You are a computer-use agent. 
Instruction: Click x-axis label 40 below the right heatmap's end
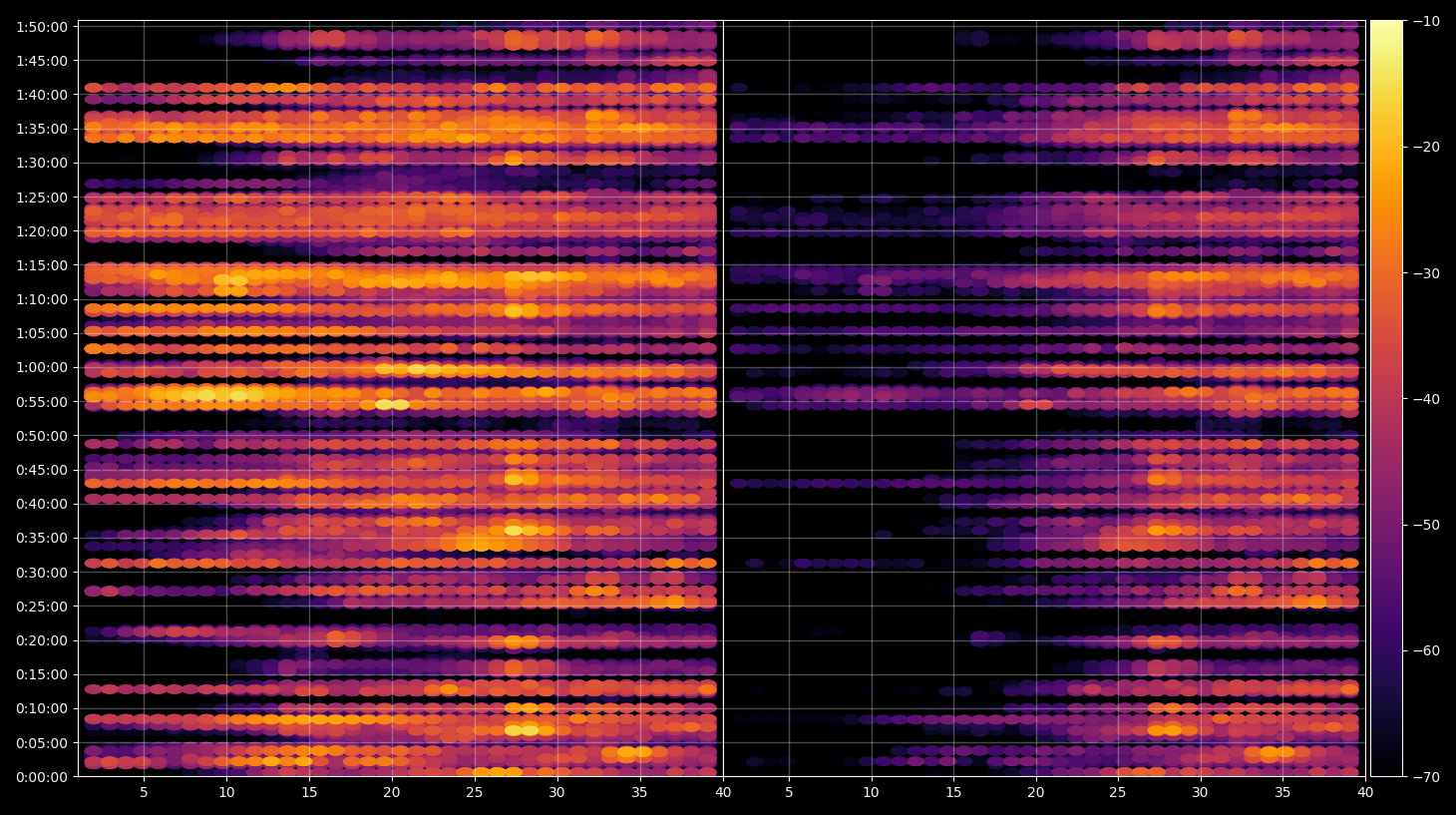(1365, 793)
